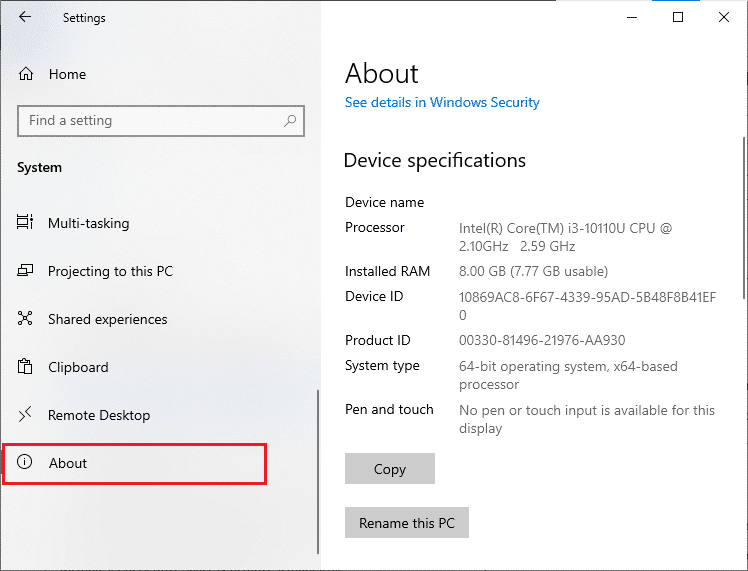Open the About page entry
The width and height of the screenshot is (748, 571).
68,463
